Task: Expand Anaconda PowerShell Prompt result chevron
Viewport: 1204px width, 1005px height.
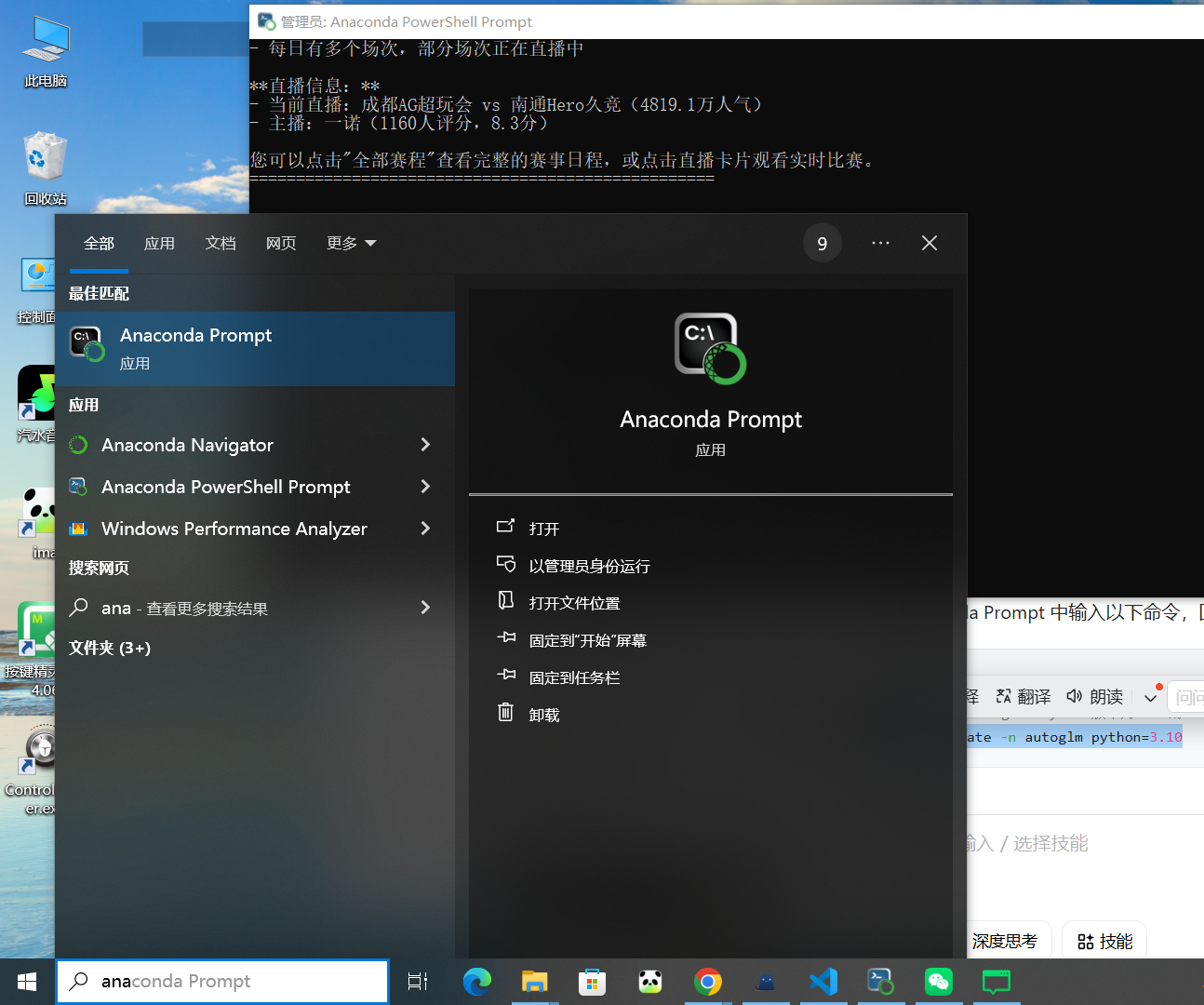Action: [x=425, y=487]
